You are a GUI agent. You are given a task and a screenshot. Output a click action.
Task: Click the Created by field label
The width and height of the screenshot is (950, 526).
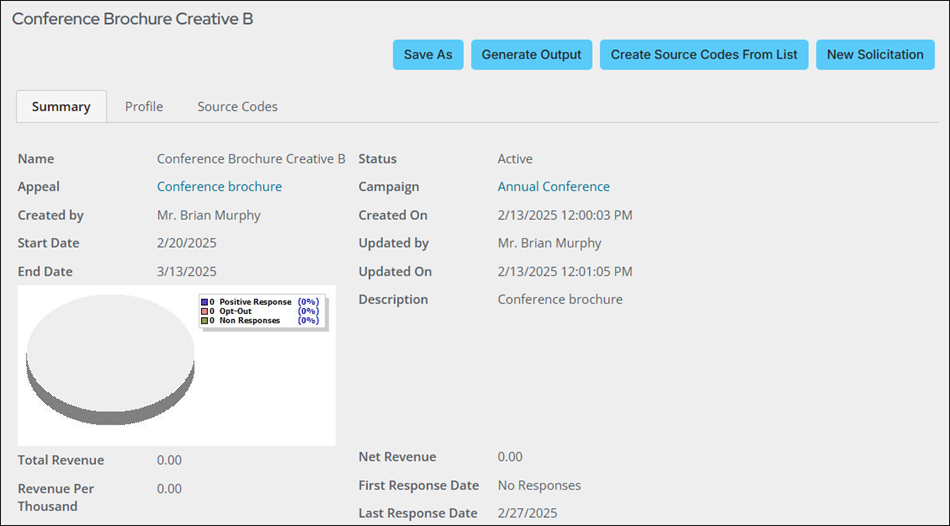click(51, 215)
